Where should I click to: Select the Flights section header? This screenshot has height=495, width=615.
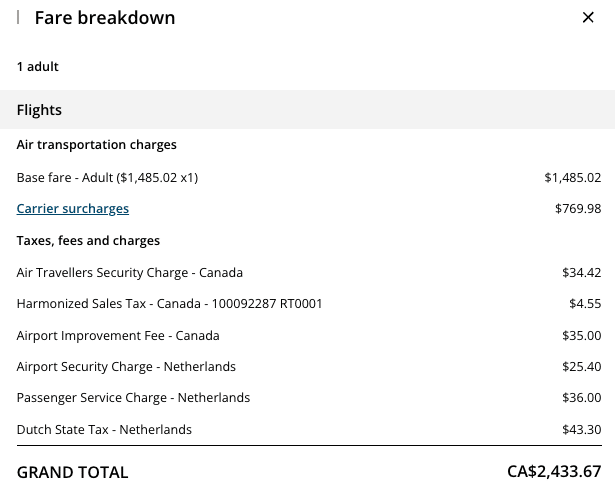39,110
